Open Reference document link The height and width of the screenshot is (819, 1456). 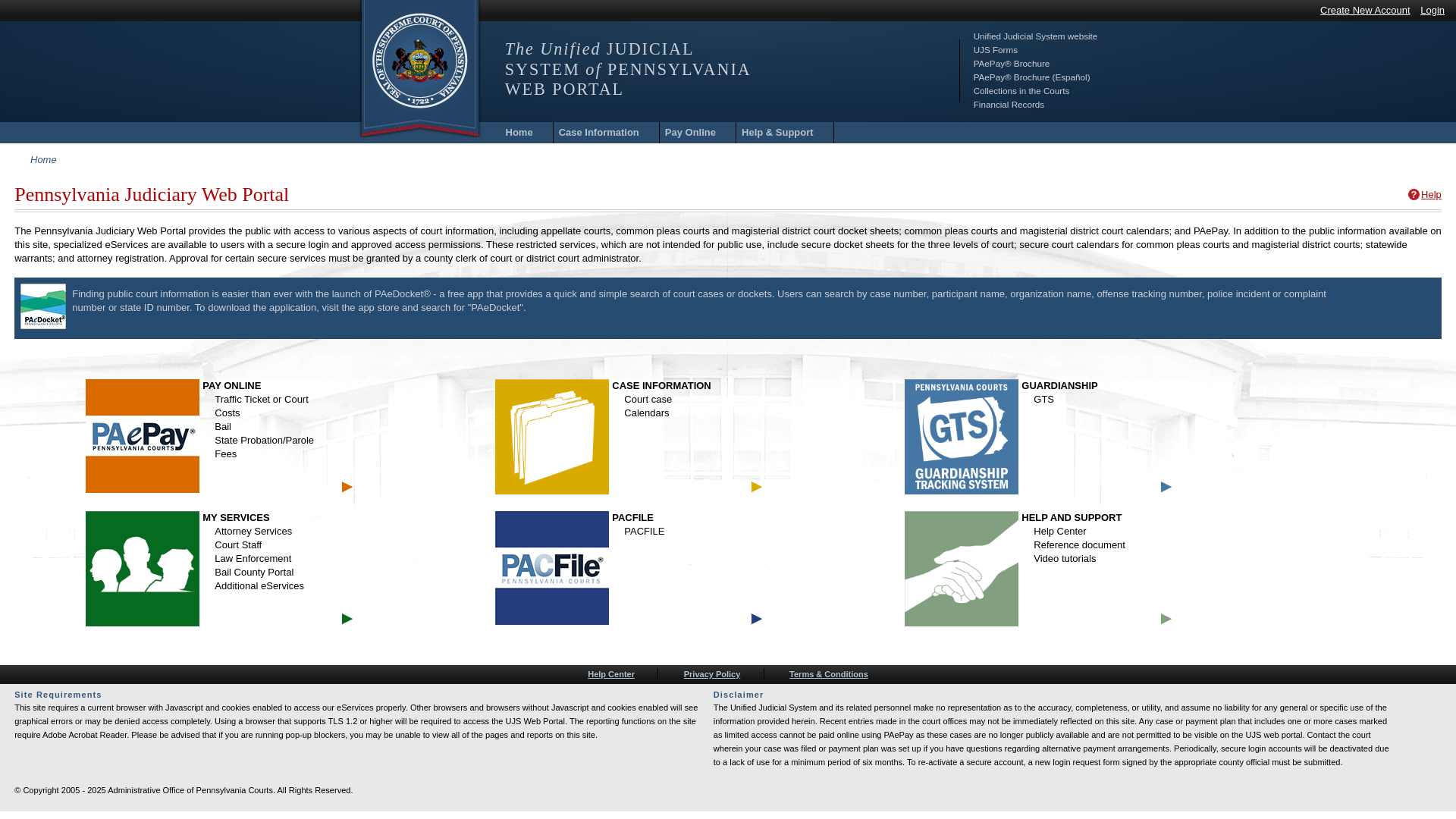(1079, 545)
